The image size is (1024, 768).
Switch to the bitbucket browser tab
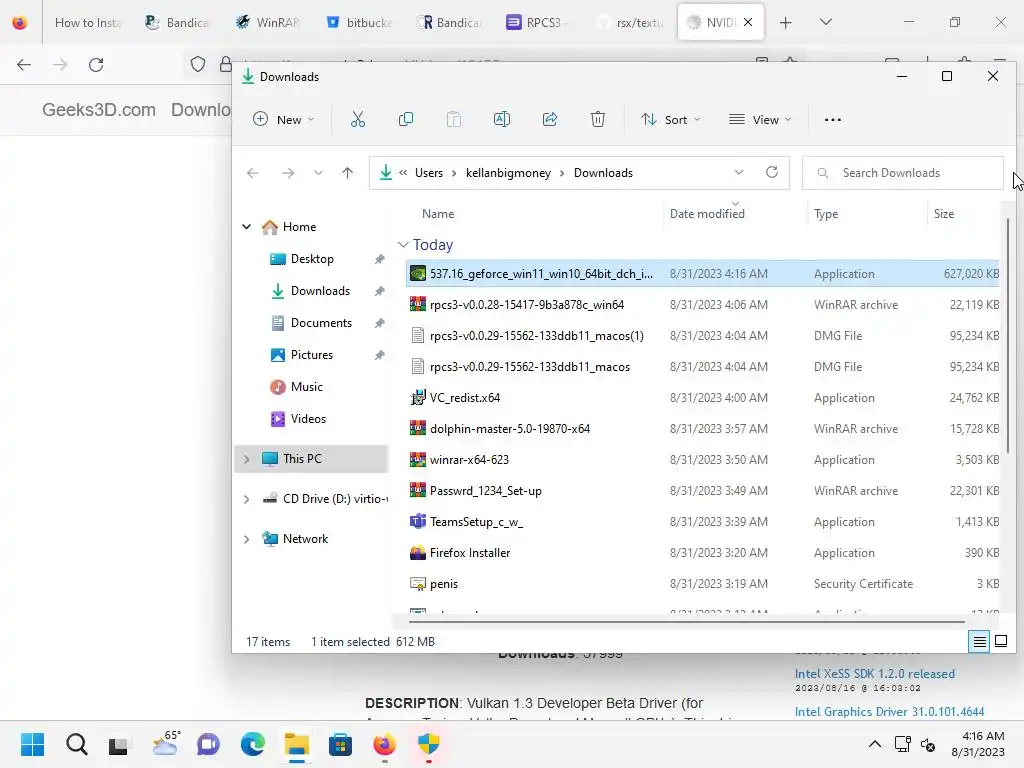tap(360, 22)
